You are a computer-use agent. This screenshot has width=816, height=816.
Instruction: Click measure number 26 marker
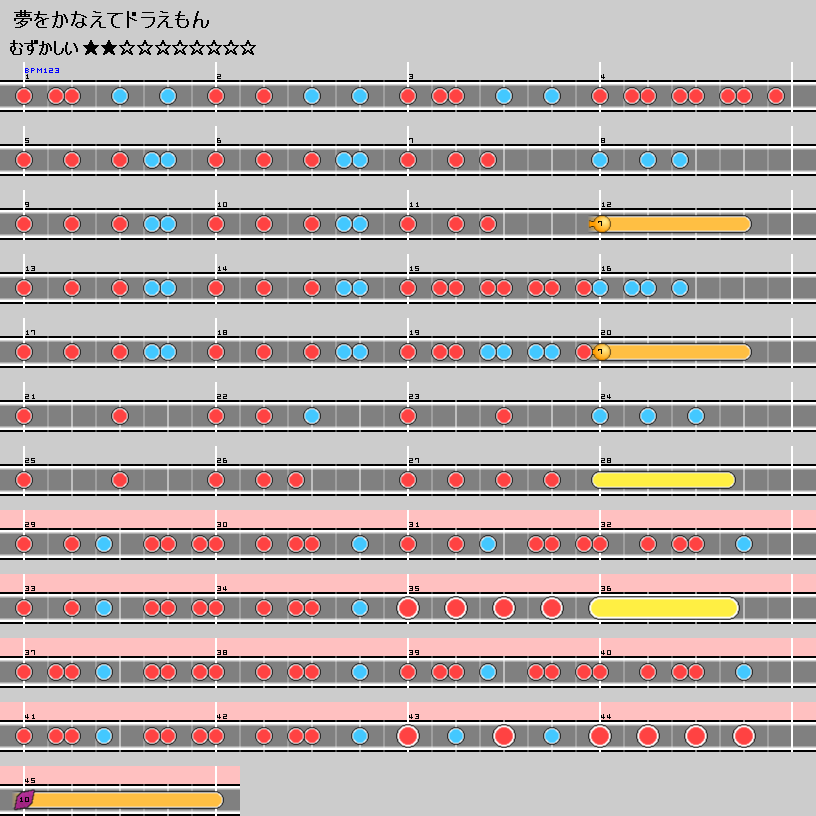pyautogui.click(x=222, y=461)
